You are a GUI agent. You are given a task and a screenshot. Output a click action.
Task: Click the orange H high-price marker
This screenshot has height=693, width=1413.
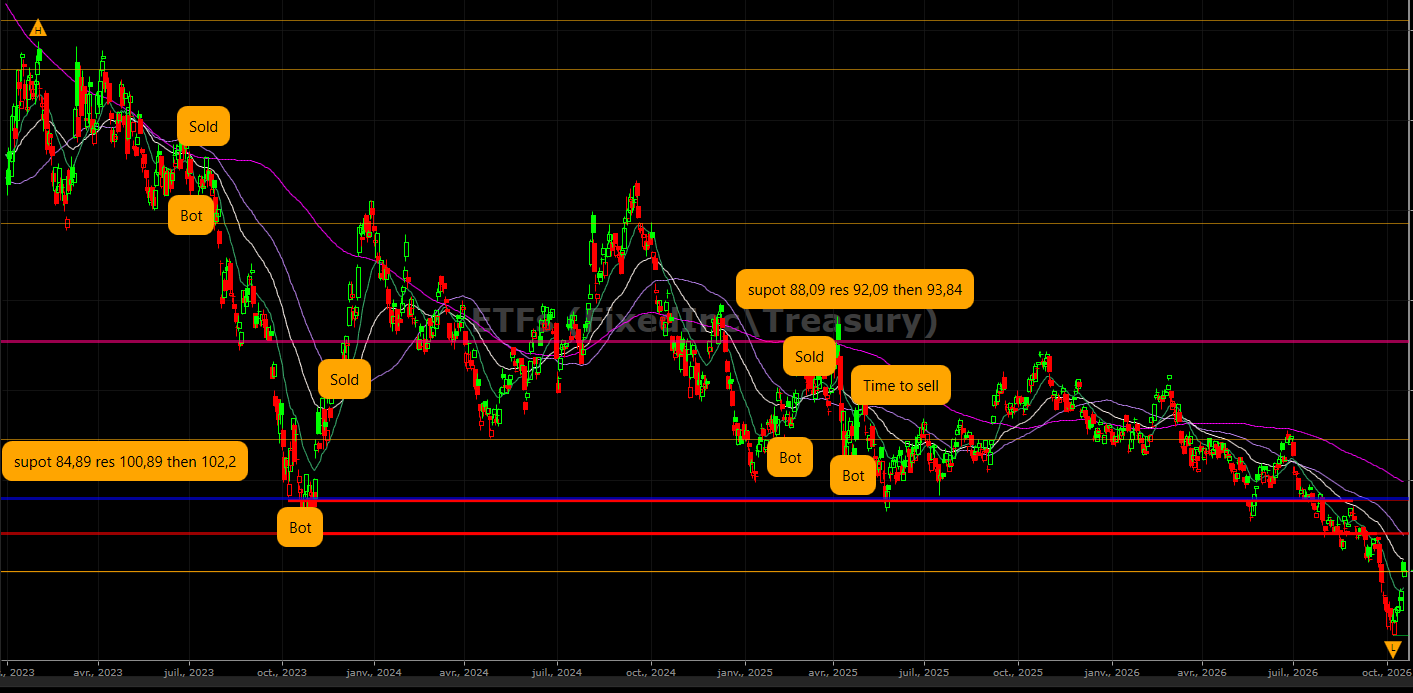[x=38, y=28]
